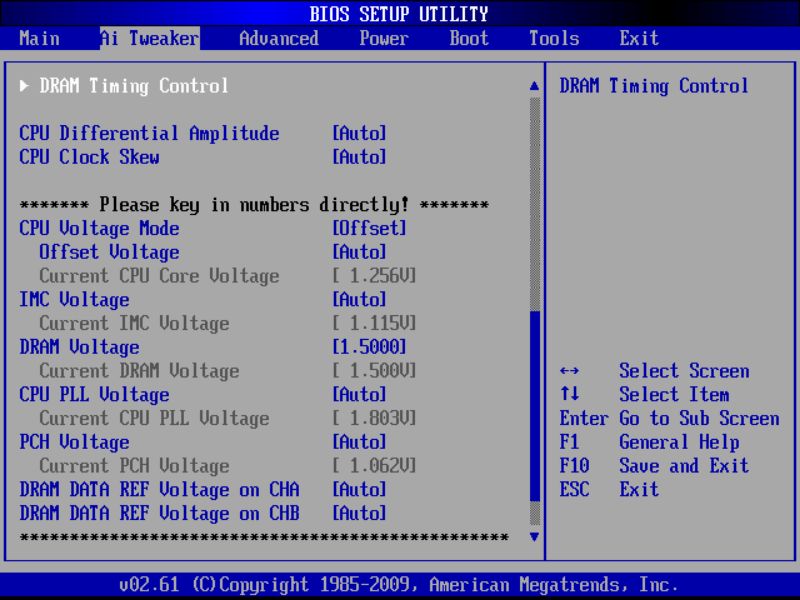Click F1 General Help hint
The image size is (800, 600).
point(649,442)
